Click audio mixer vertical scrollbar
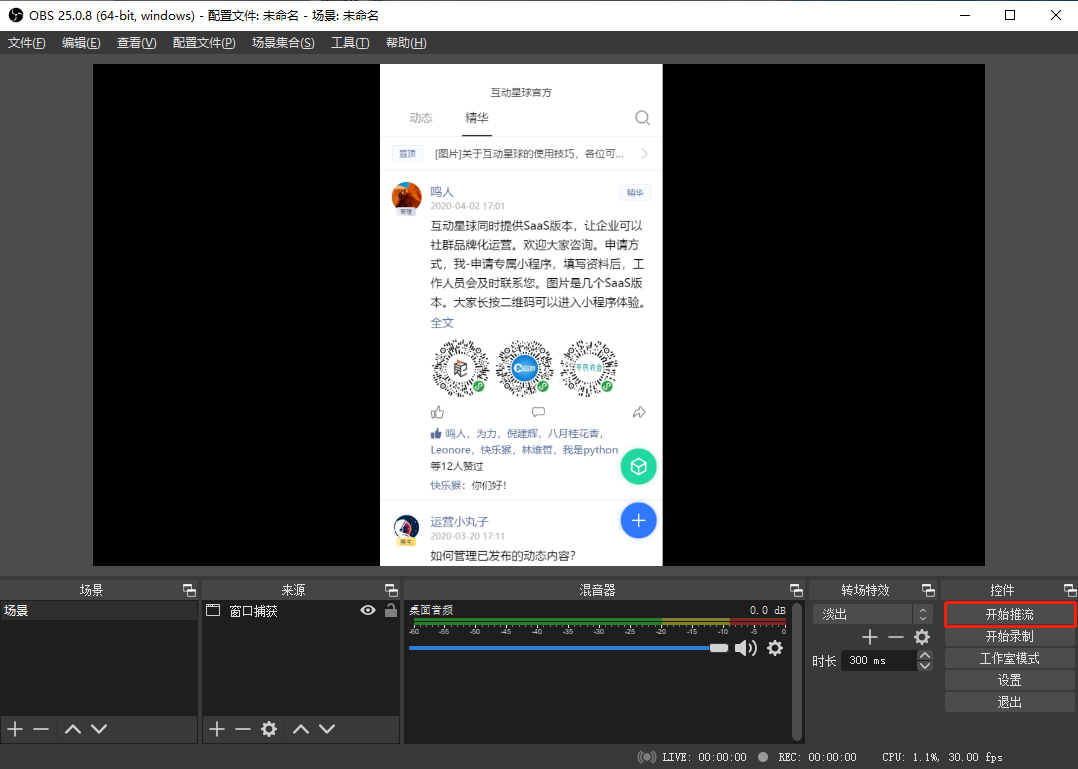The width and height of the screenshot is (1078, 769). pyautogui.click(x=798, y=671)
